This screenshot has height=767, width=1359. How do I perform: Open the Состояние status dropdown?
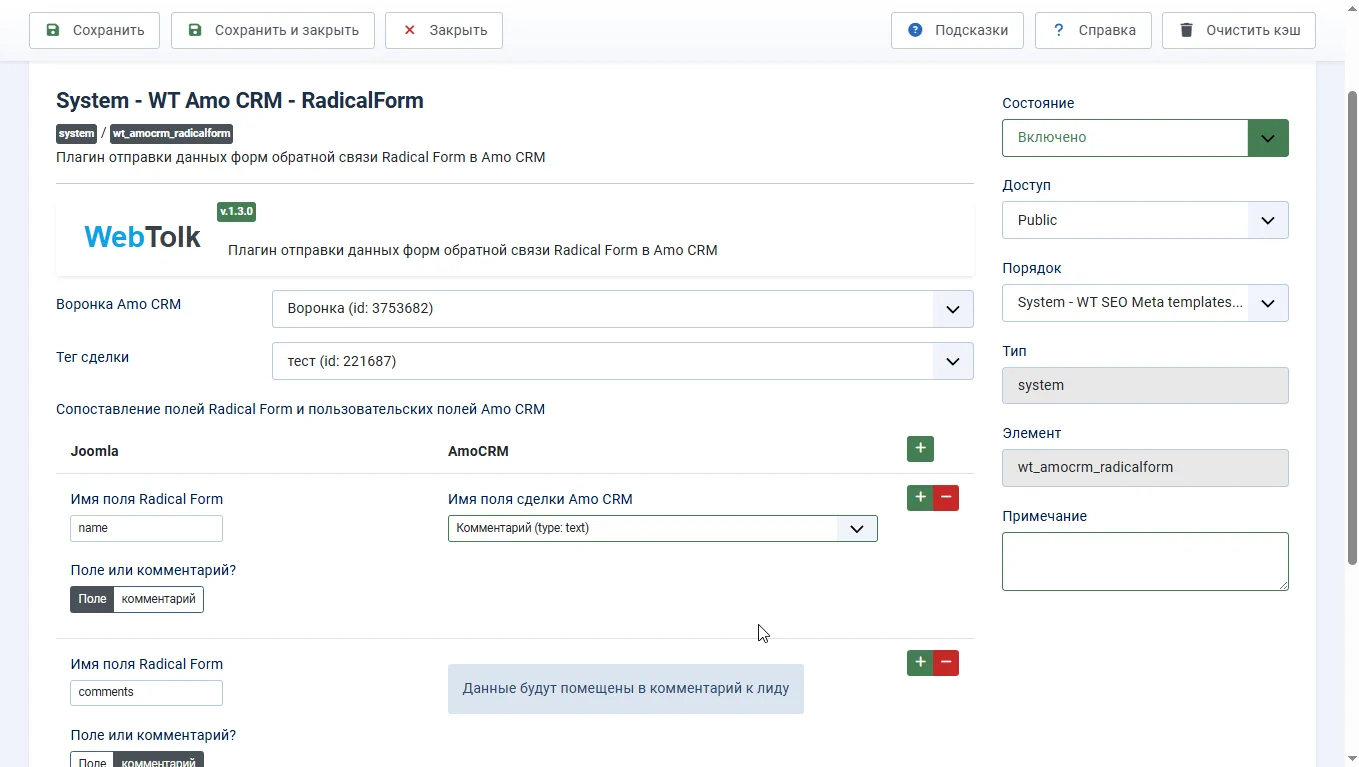[x=1144, y=138]
